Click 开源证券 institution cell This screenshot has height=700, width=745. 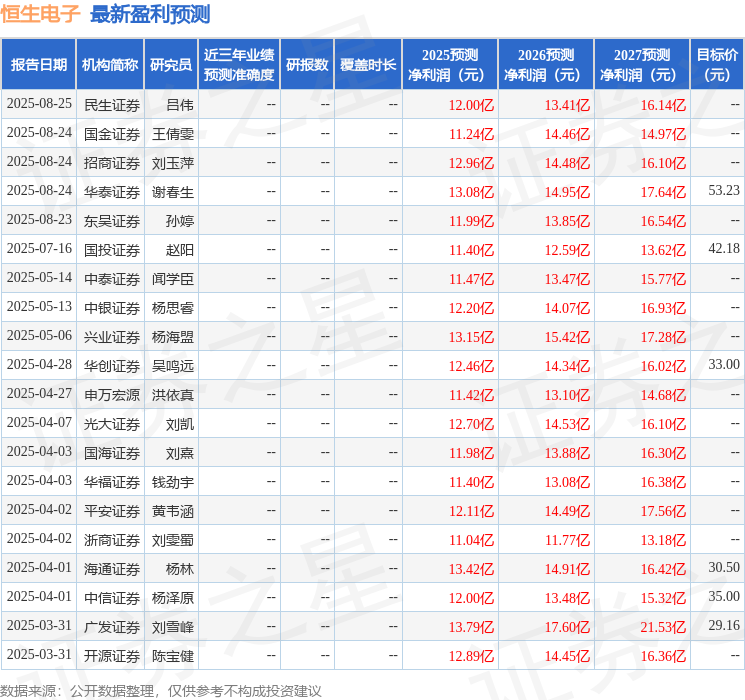pyautogui.click(x=112, y=656)
